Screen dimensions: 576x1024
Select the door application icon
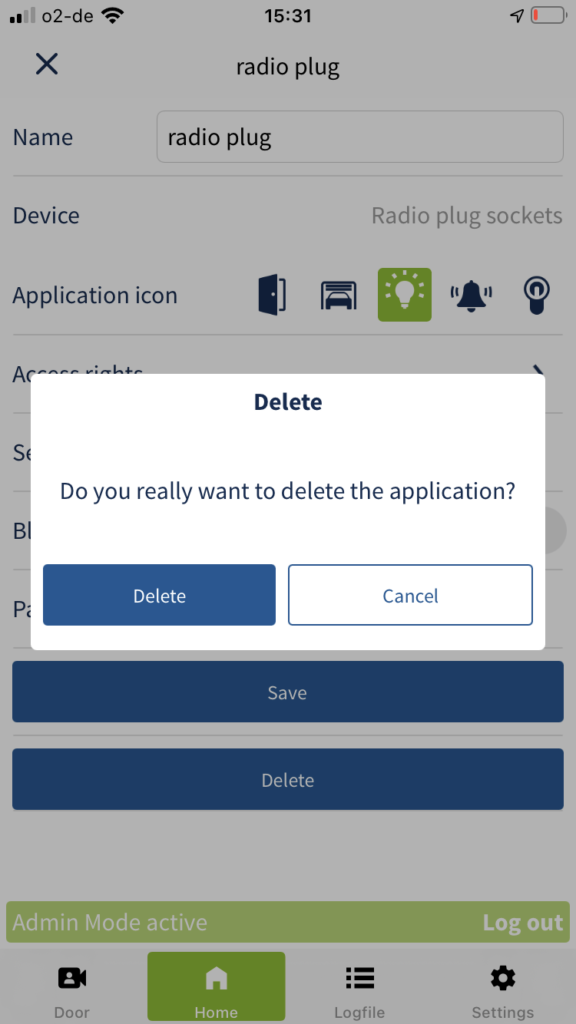(x=272, y=295)
